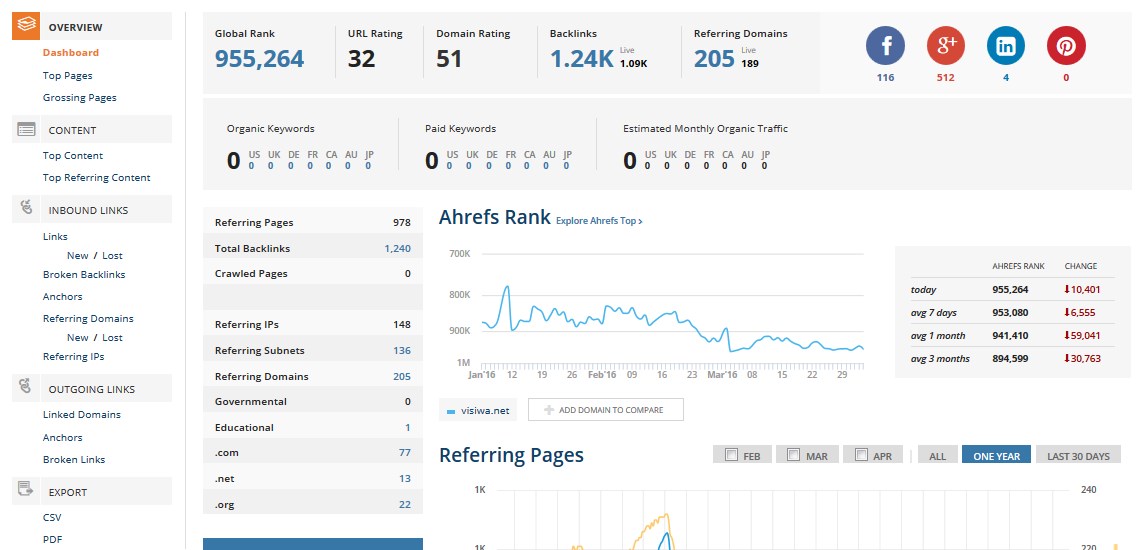The image size is (1147, 550).
Task: Select the ONE YEAR time range tab
Action: [996, 454]
